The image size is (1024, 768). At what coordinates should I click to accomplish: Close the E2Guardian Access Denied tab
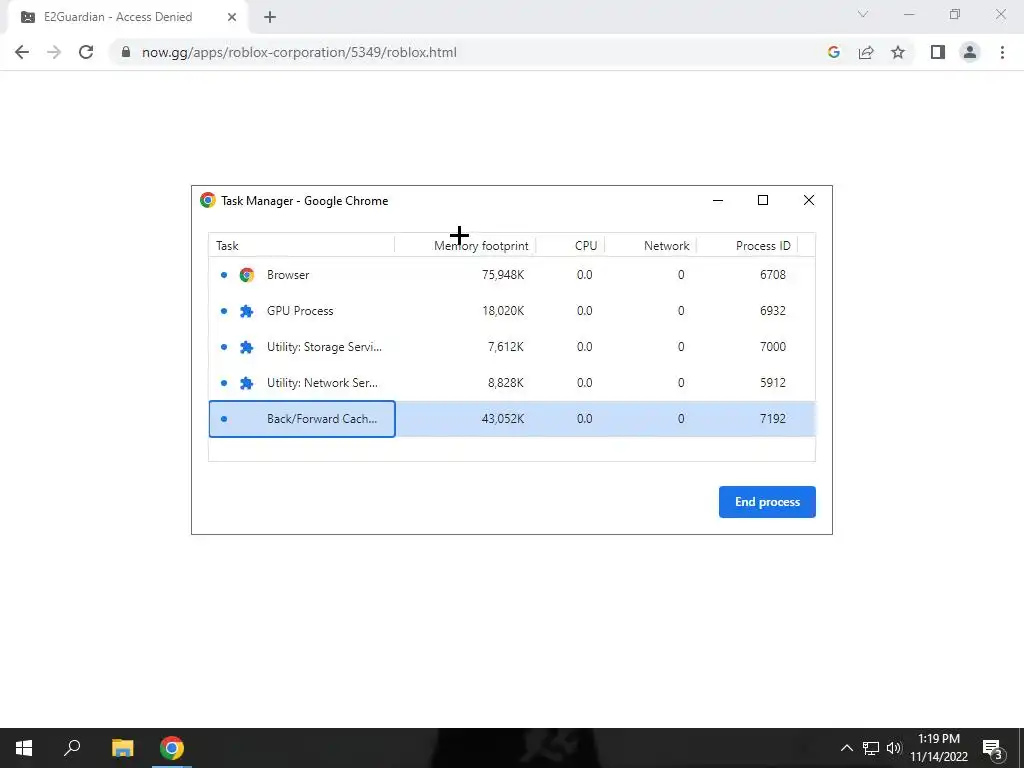point(232,17)
